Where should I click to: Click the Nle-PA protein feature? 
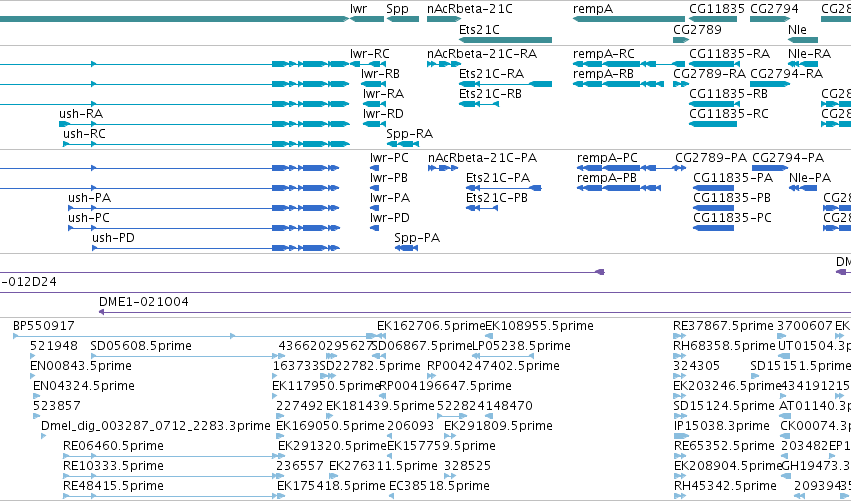(803, 188)
